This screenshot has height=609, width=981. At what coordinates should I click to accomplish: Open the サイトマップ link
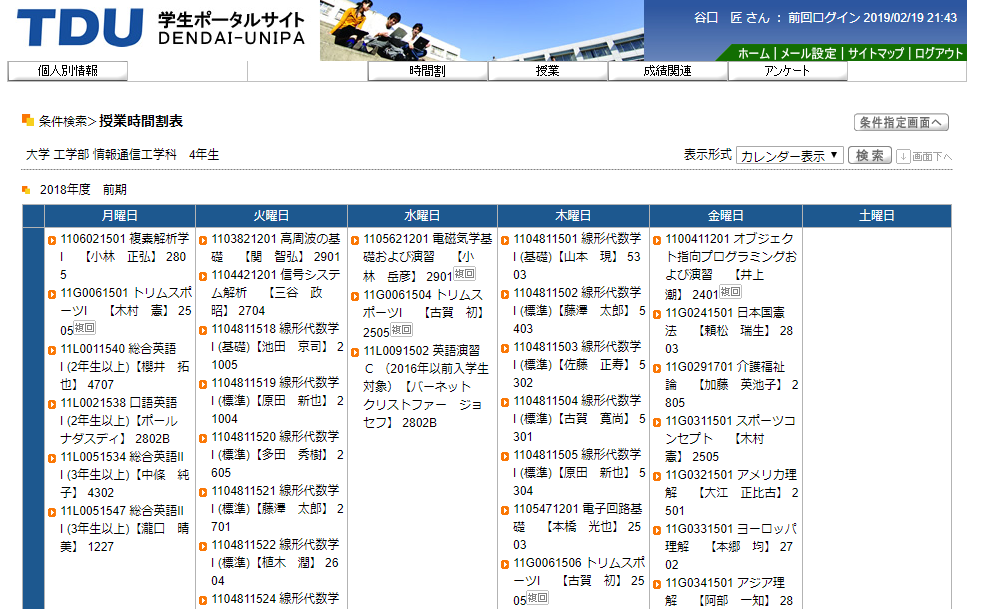coord(876,53)
